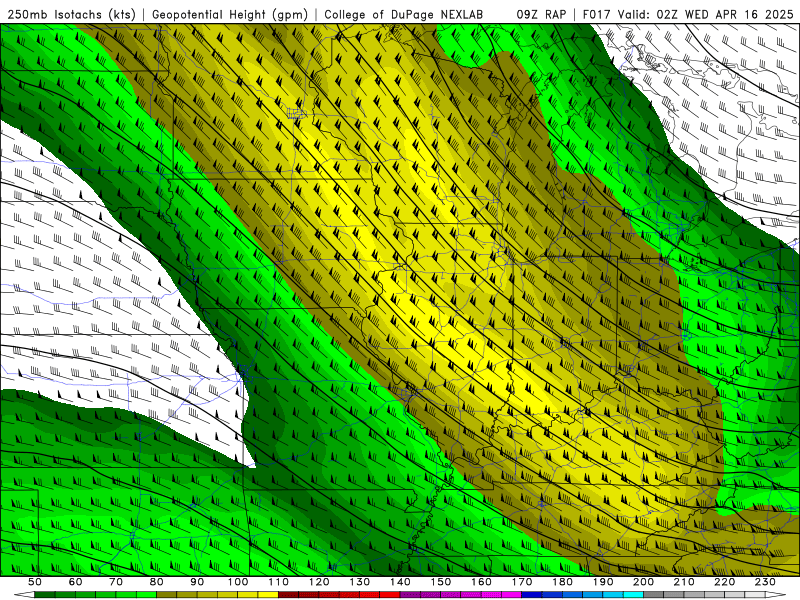Click the legend value 130

(360, 582)
